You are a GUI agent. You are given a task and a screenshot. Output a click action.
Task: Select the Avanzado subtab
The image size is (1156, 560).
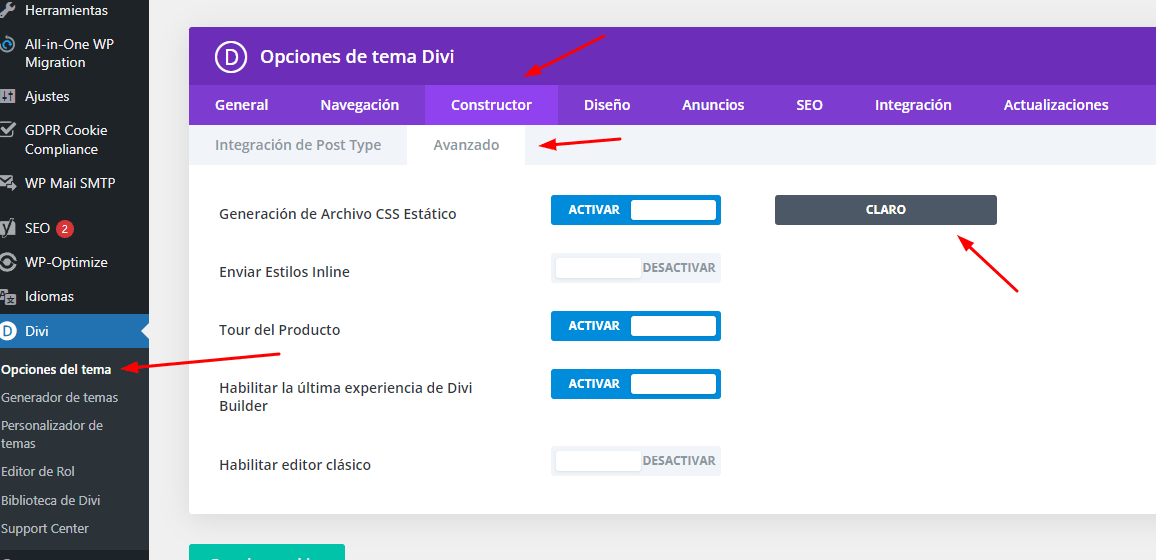(466, 144)
